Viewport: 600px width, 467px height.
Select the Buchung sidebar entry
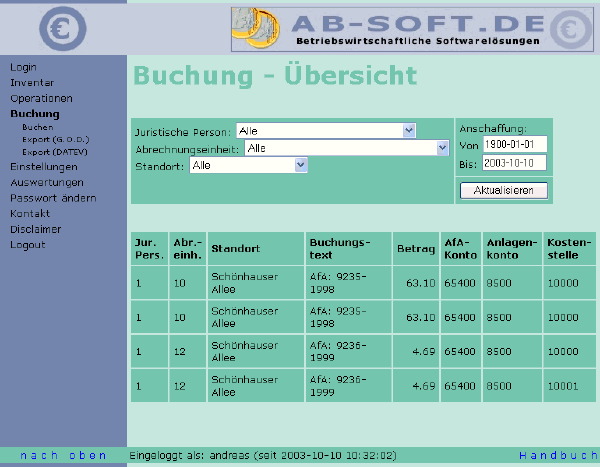coord(35,114)
